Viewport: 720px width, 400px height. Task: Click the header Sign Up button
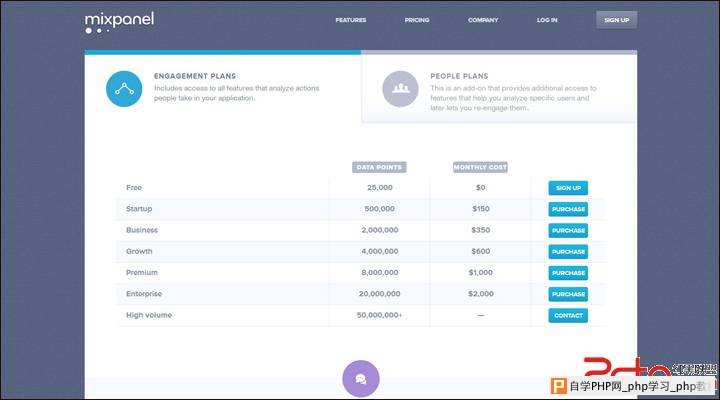pyautogui.click(x=616, y=20)
